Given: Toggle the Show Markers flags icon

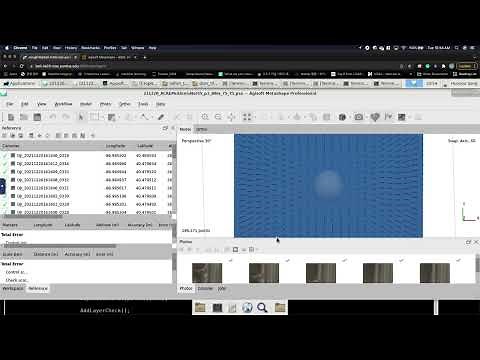Looking at the screenshot, I should 388,117.
